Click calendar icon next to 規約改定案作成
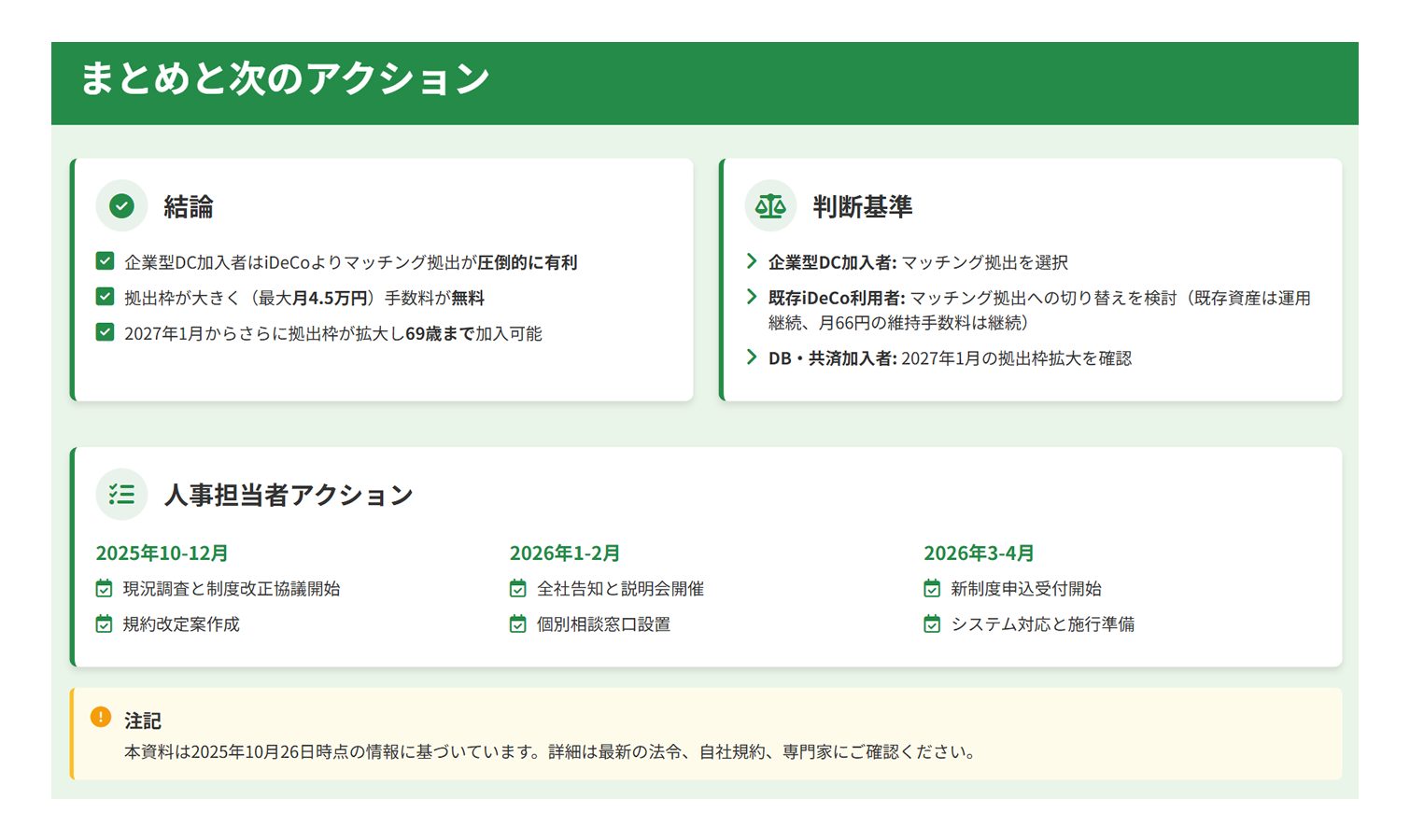1410x840 pixels. 105,624
